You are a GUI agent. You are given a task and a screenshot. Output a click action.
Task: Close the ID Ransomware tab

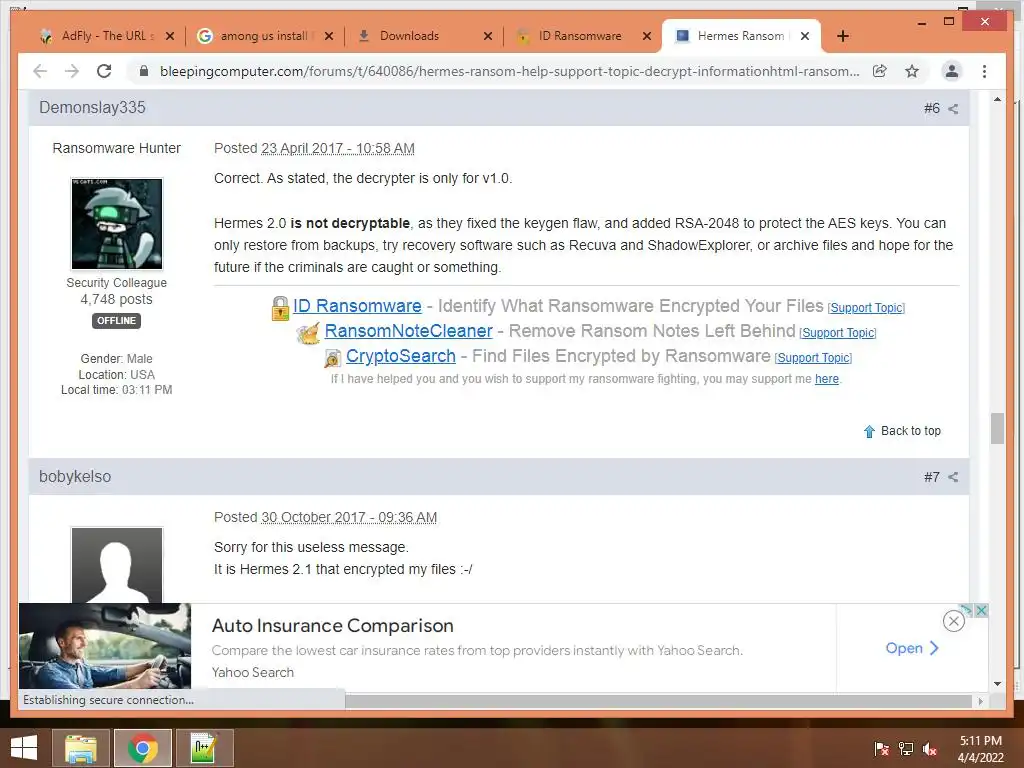coord(647,36)
